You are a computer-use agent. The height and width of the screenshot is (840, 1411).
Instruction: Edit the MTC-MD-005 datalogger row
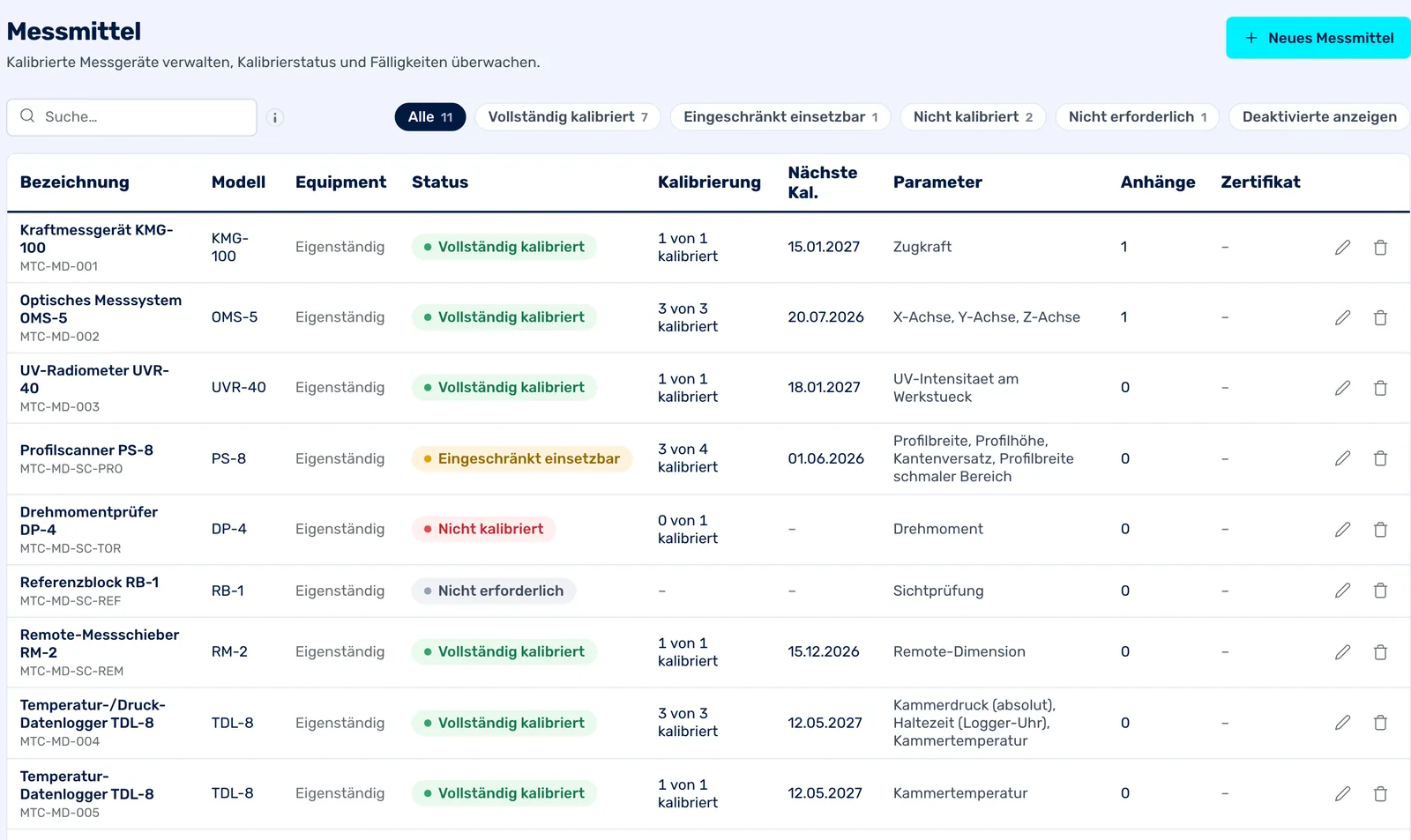point(1342,794)
